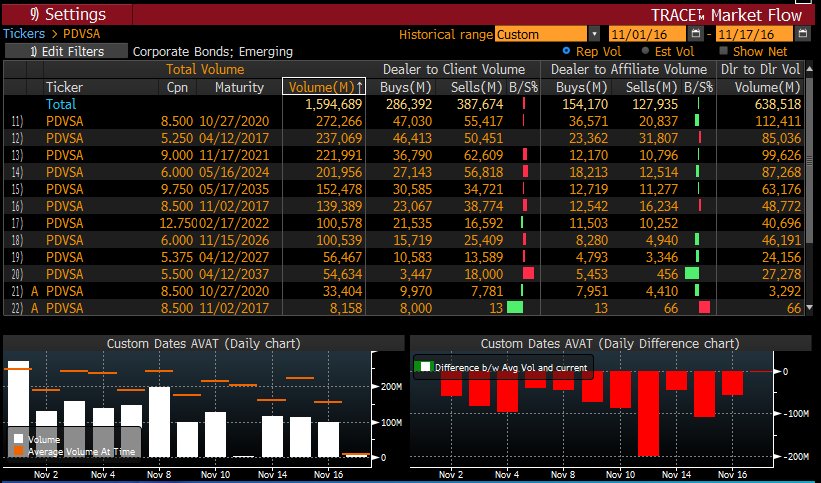Click total volume value 1,594,689
Image resolution: width=821 pixels, height=483 pixels.
coord(334,104)
